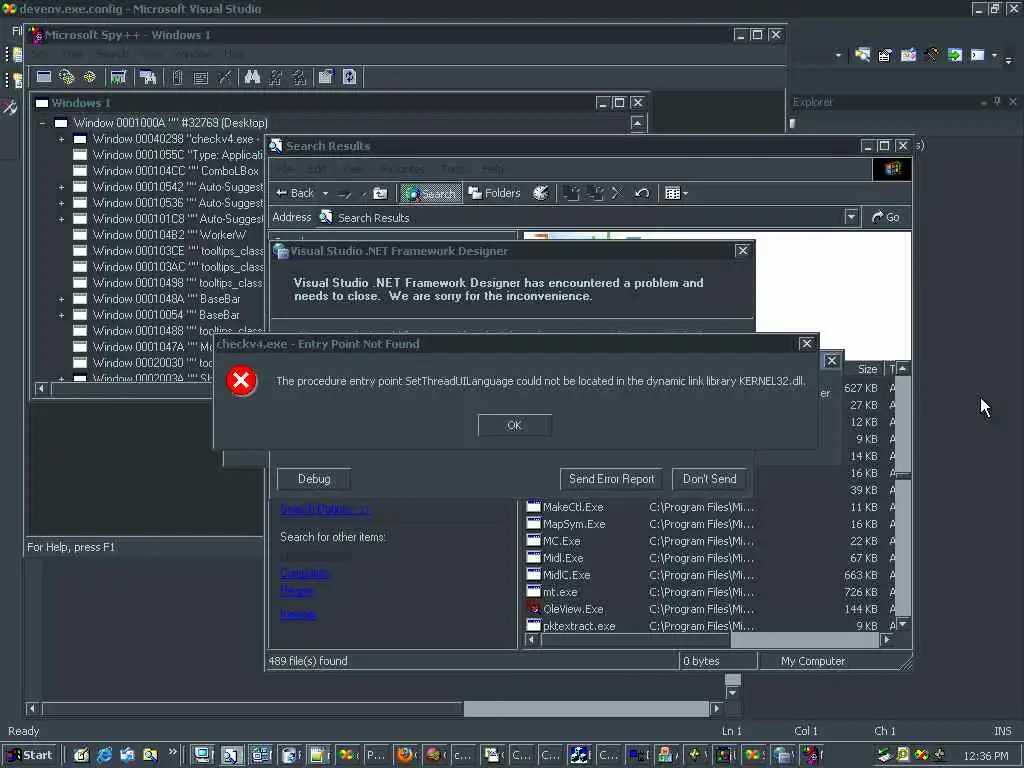Click the Up folder icon in Search Results
Screen dimensions: 1024x768
coord(380,193)
